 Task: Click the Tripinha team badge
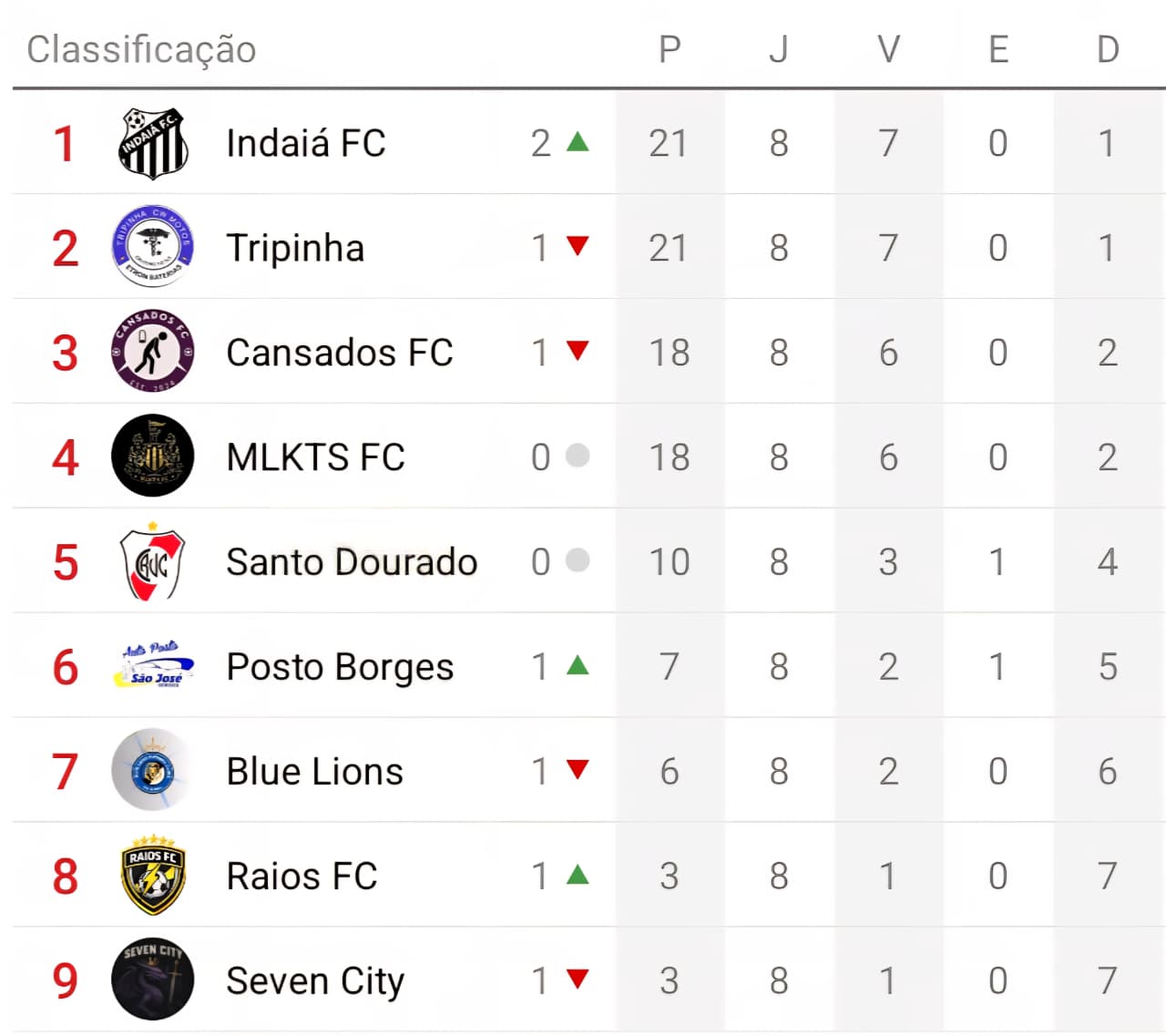coord(153,247)
